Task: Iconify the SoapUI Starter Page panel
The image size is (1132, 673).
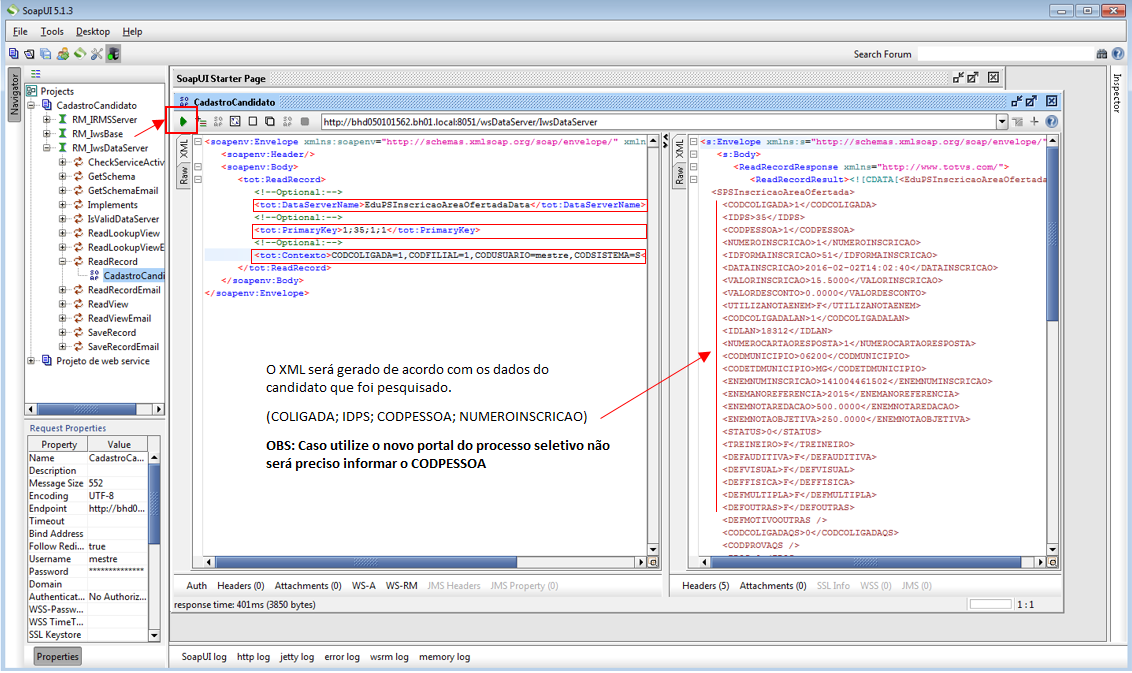Action: (958, 77)
